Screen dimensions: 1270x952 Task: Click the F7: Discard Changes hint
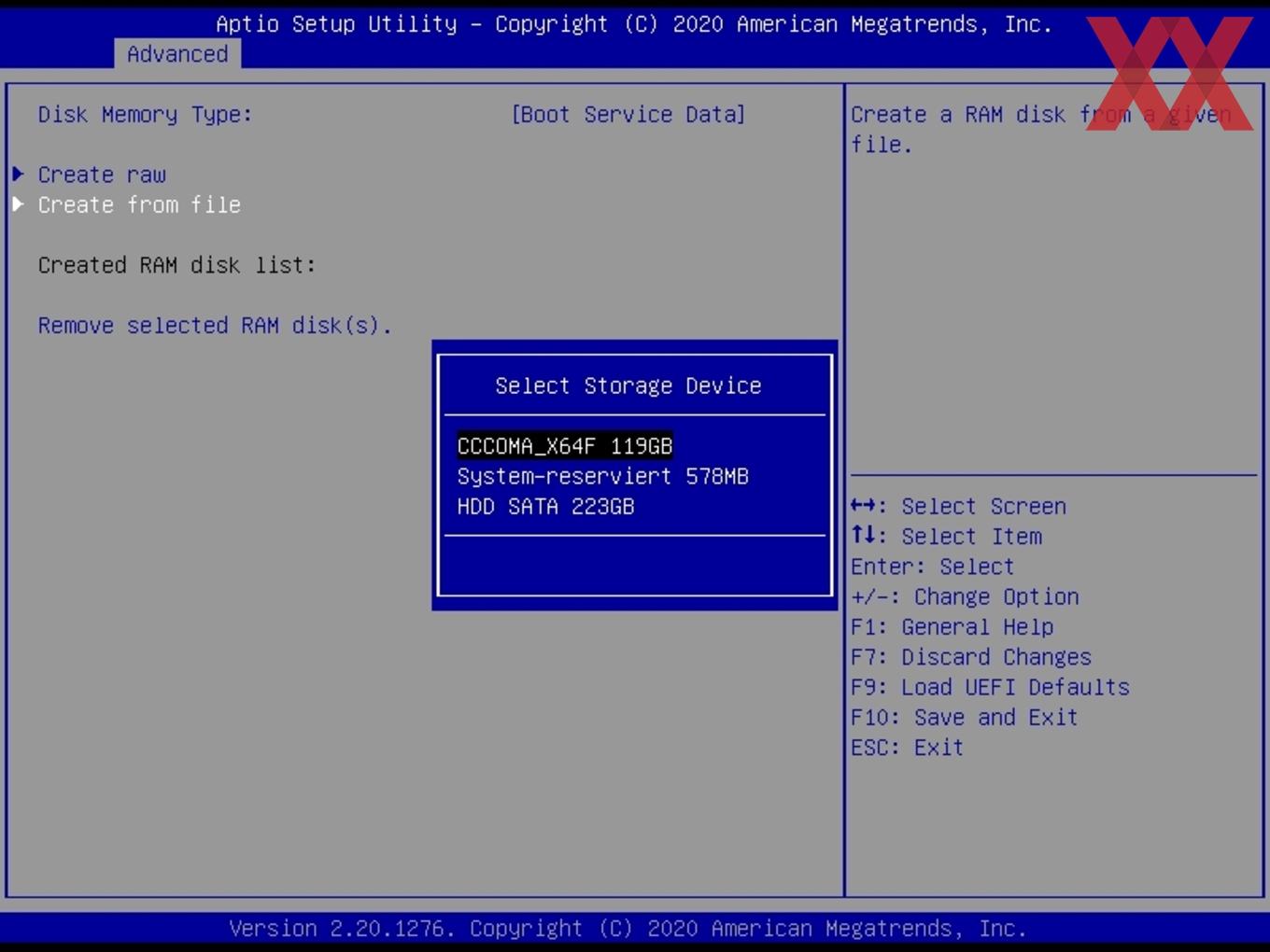[x=971, y=657]
